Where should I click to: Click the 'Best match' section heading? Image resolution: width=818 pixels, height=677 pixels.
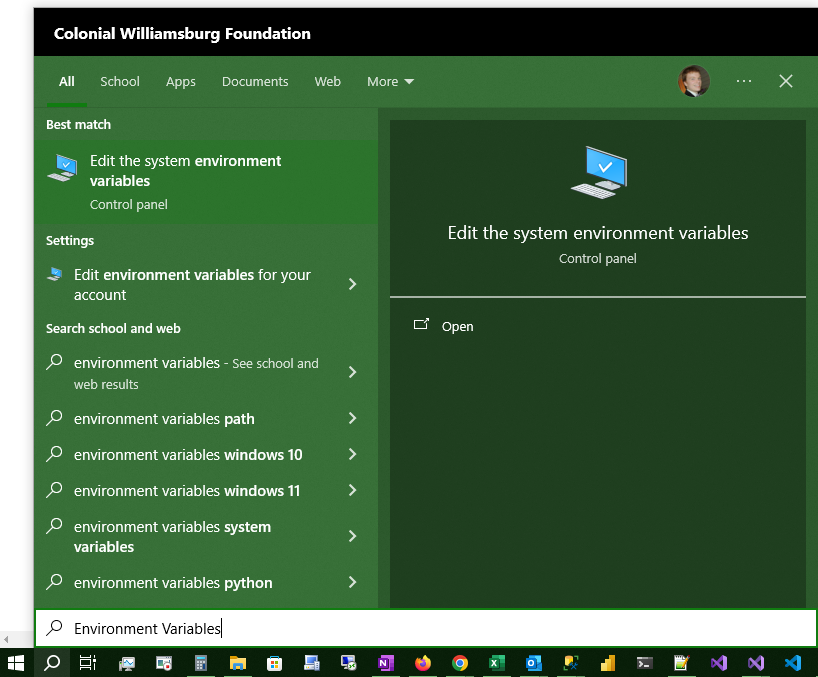pos(78,124)
